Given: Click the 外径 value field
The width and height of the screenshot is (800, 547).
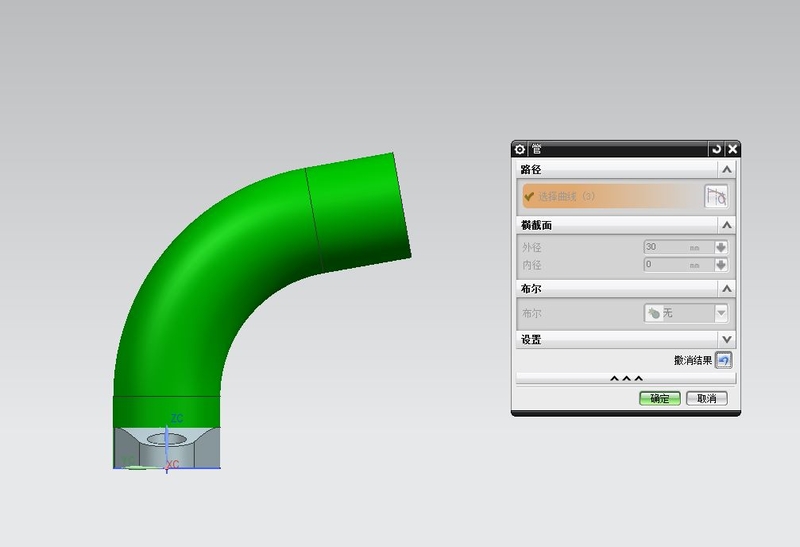Looking at the screenshot, I should 679,247.
